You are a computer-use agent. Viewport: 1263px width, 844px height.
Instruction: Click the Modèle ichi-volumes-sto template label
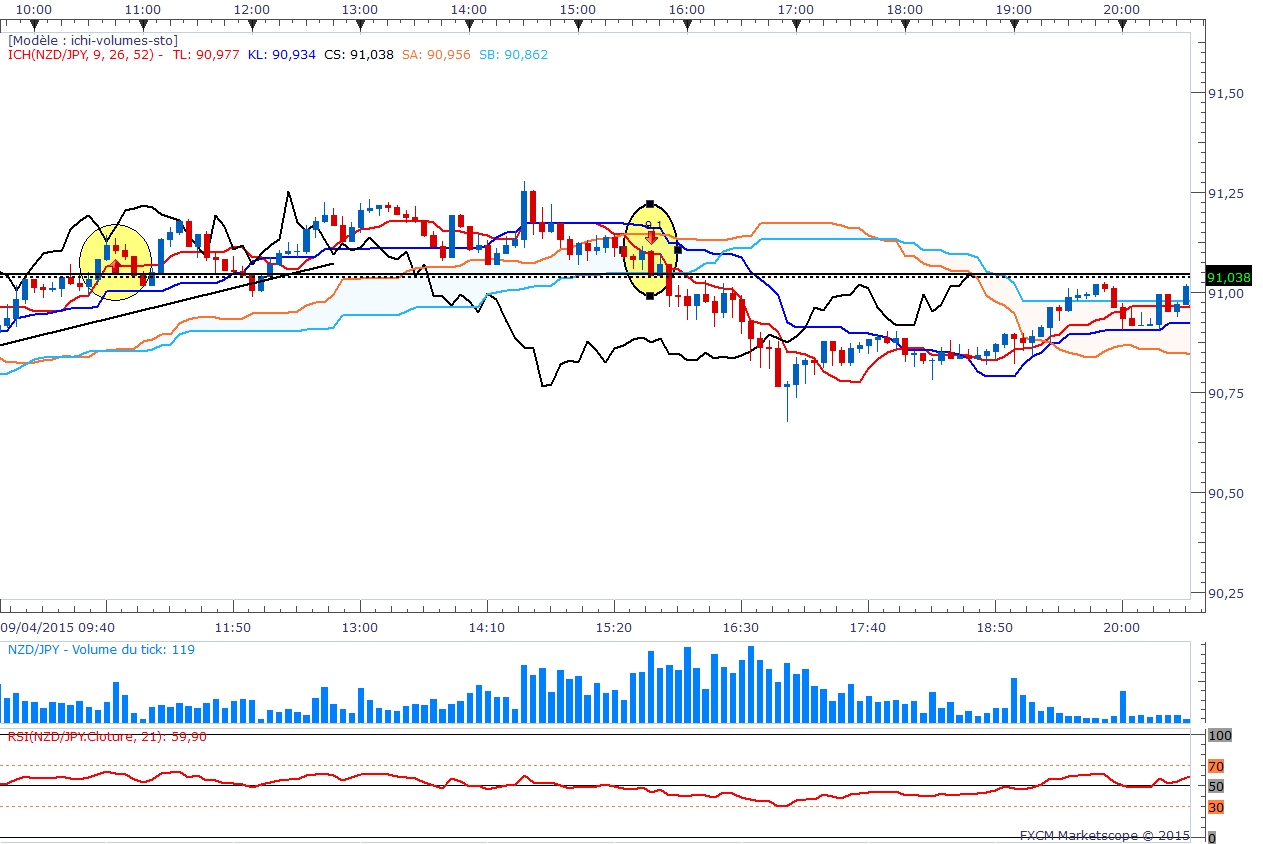coord(93,40)
